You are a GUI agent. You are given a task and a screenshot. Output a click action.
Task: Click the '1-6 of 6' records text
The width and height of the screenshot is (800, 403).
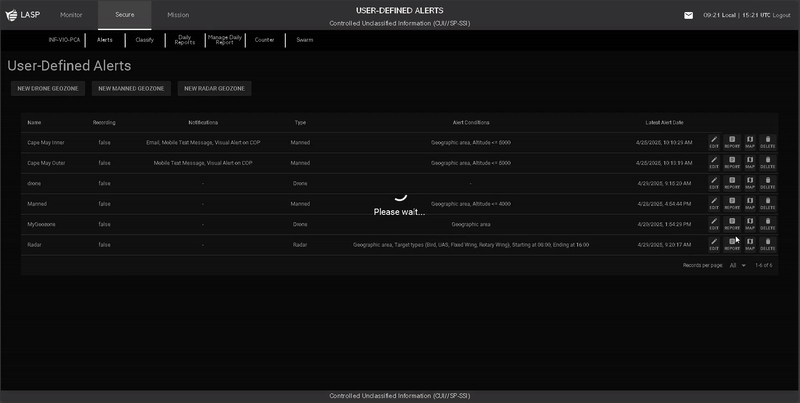tap(763, 265)
